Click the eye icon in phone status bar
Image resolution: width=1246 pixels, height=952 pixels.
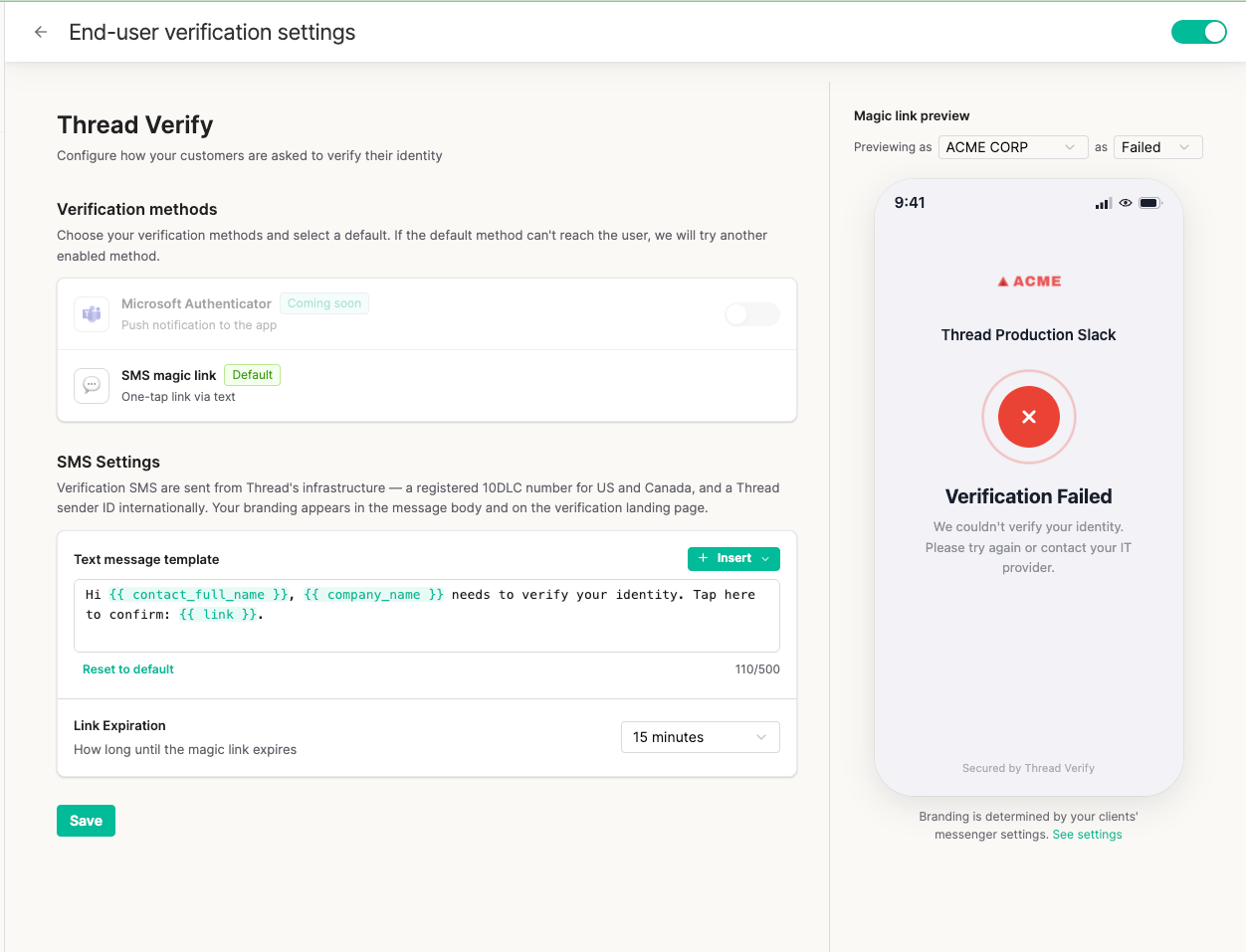1126,203
